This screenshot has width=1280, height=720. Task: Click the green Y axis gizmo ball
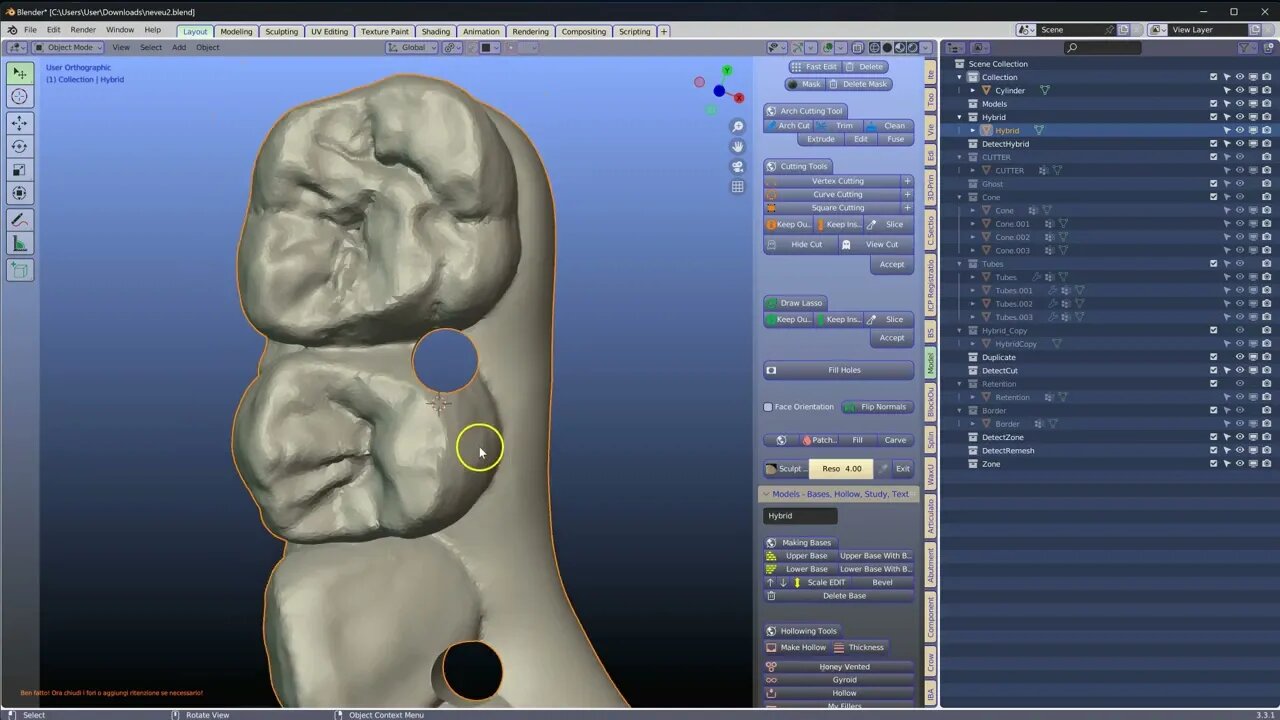coord(727,71)
